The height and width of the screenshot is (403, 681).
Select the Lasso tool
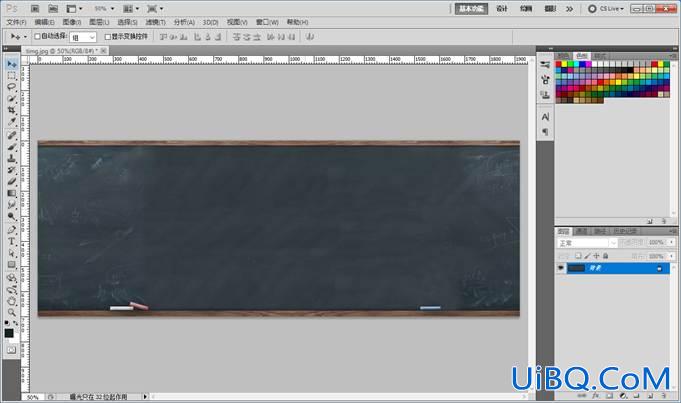(x=12, y=87)
